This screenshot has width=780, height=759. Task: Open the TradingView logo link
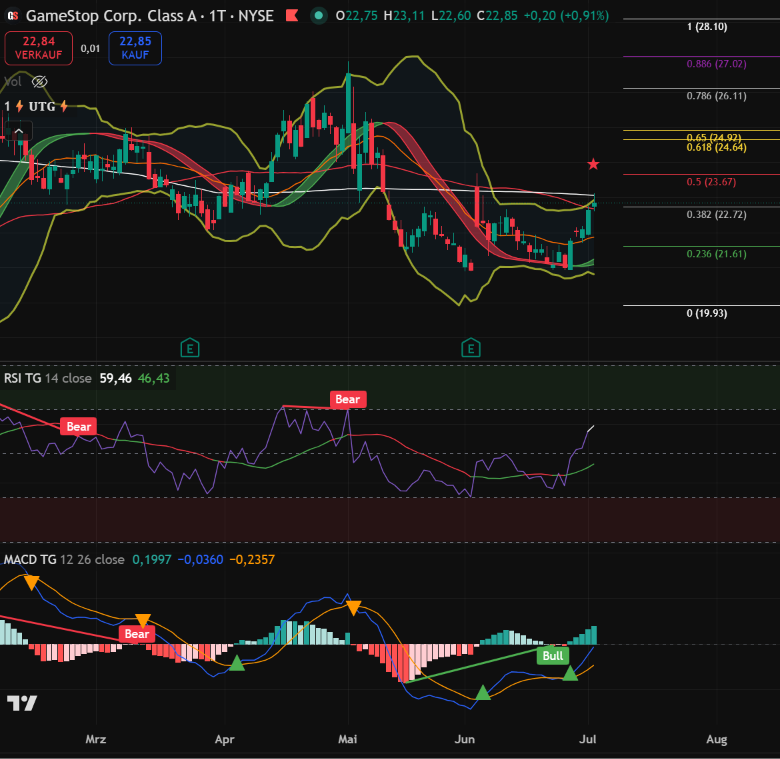(x=22, y=703)
